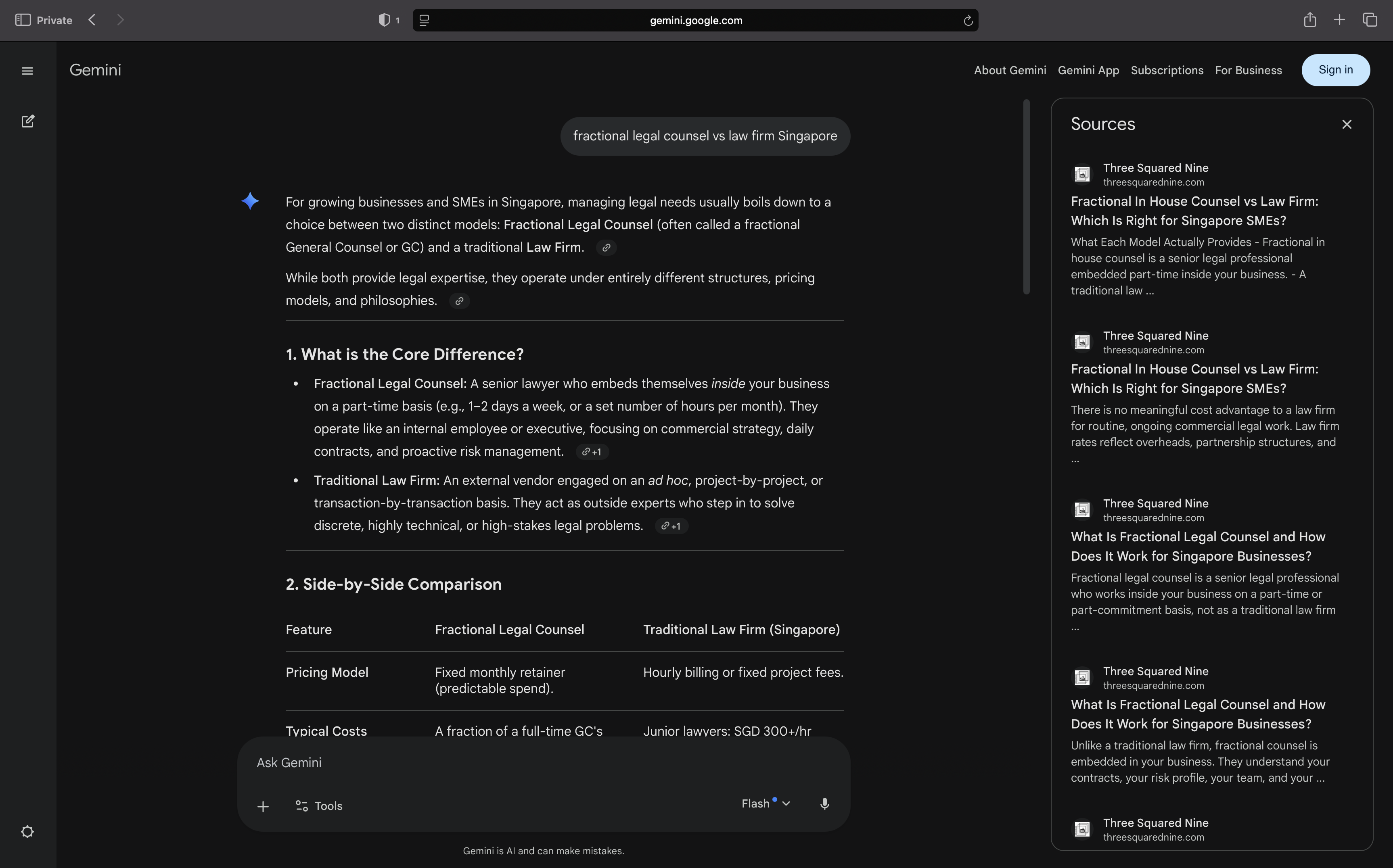Click the 'Fractional Legal Counsel:' bullet label
The width and height of the screenshot is (1393, 868).
(x=391, y=384)
